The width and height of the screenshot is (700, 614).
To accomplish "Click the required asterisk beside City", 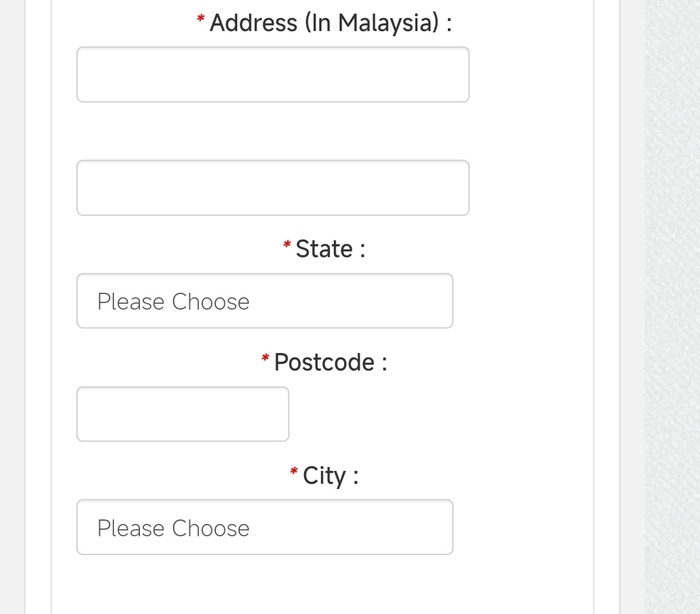I will (294, 471).
